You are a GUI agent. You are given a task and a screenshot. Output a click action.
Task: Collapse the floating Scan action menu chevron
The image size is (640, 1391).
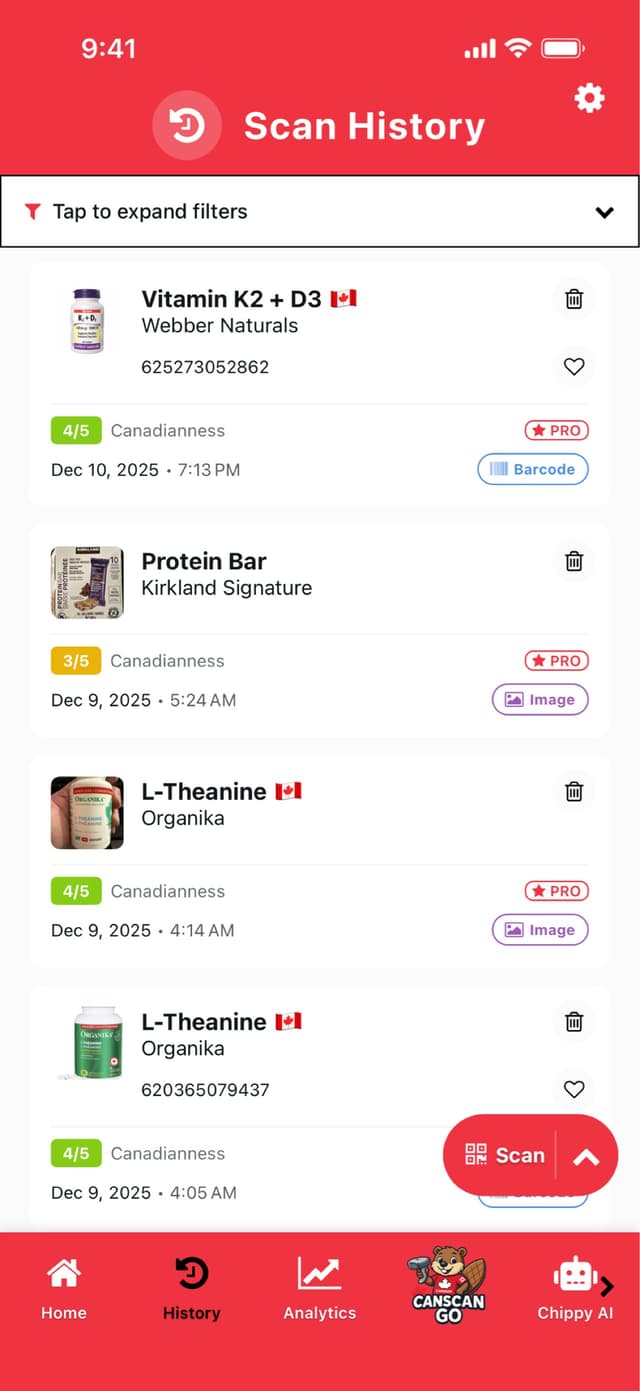[584, 1155]
